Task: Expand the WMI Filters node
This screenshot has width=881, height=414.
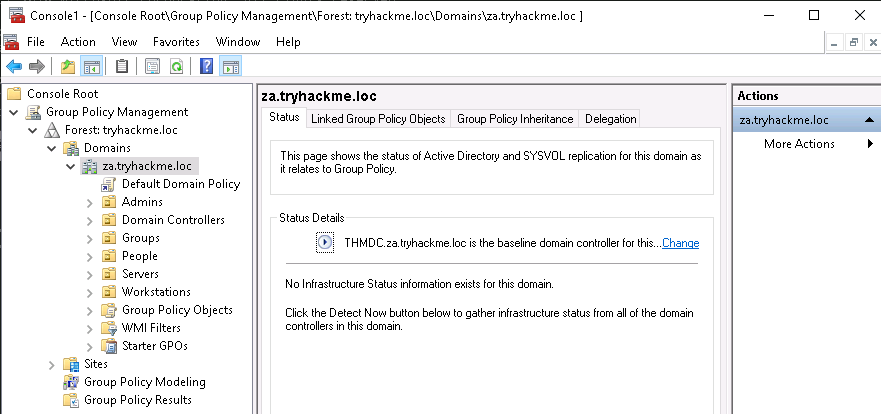Action: 90,328
